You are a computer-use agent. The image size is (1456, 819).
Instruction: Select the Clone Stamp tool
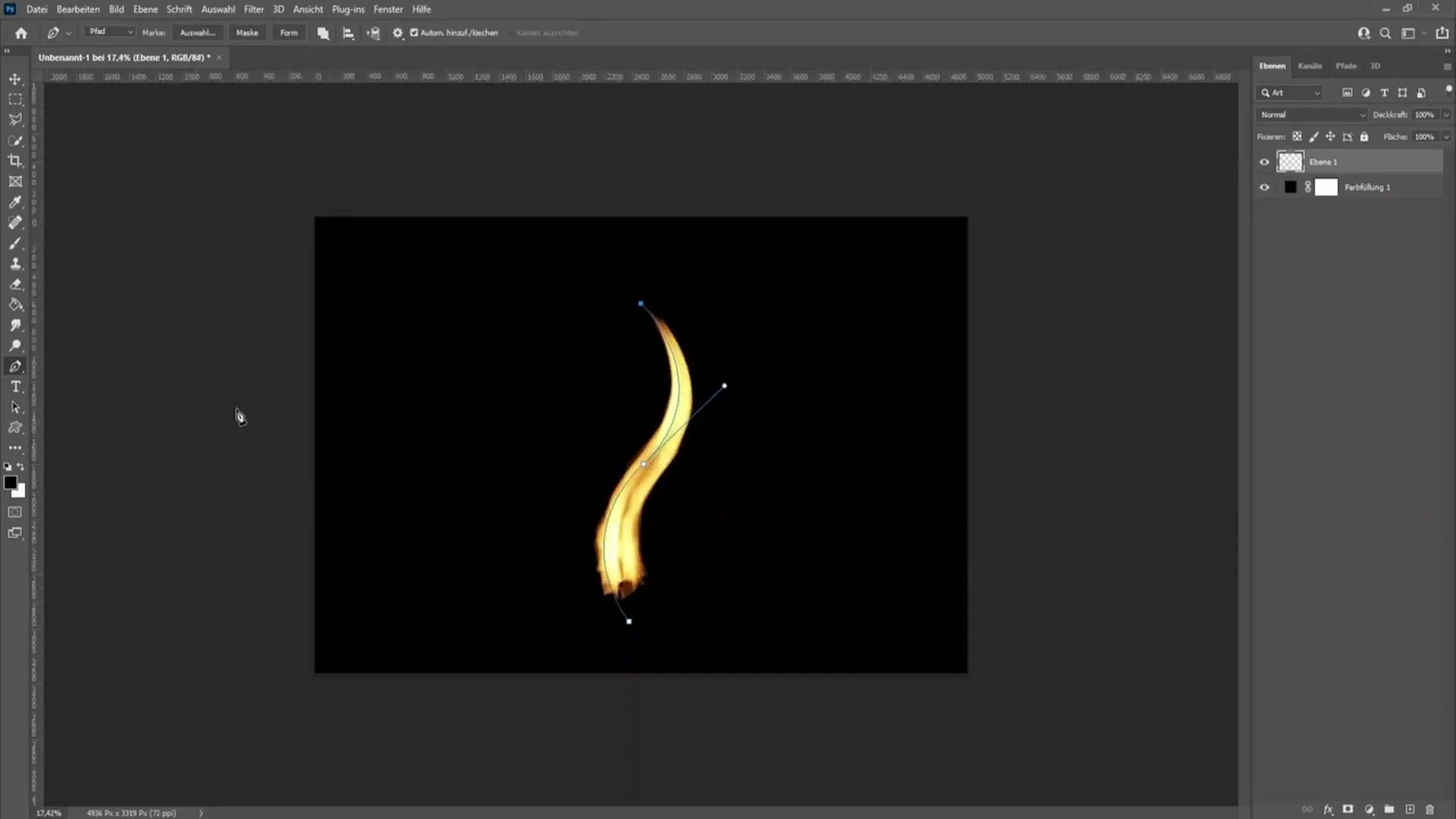pos(15,264)
